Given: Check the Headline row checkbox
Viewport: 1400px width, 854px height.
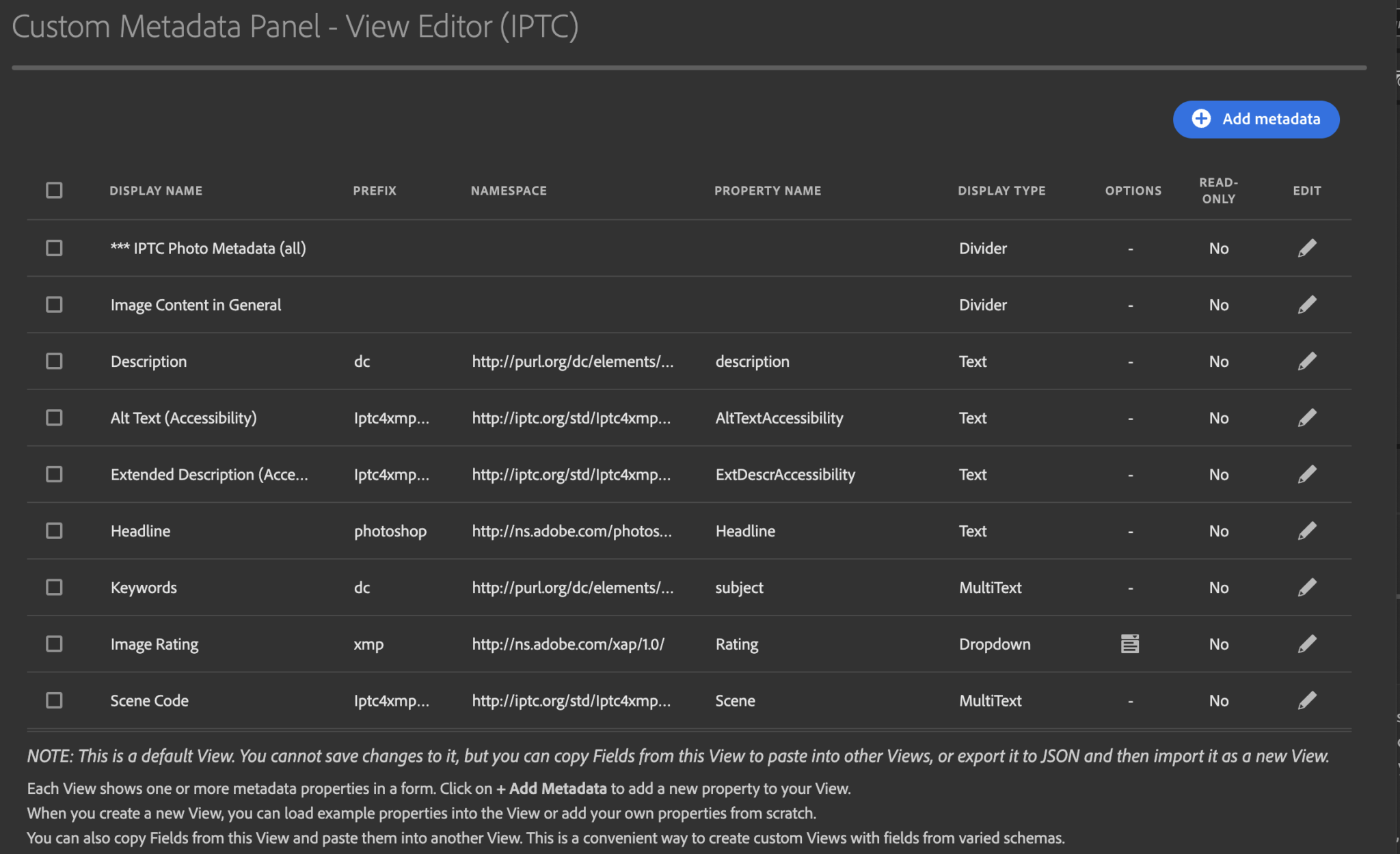Looking at the screenshot, I should coord(54,531).
